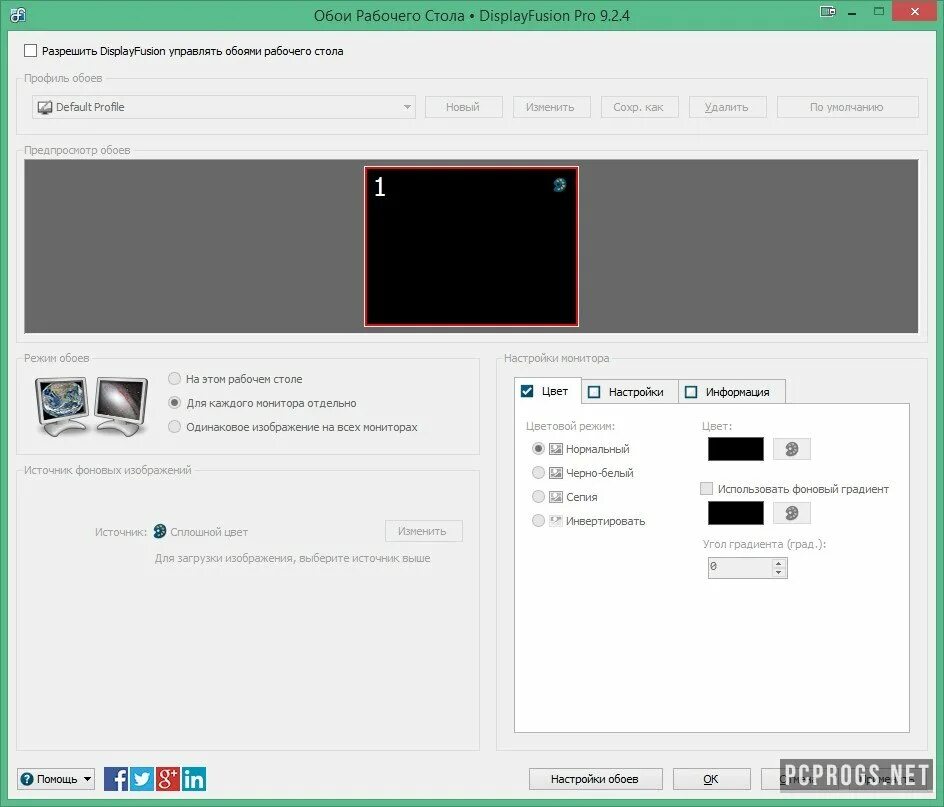This screenshot has height=807, width=944.
Task: Click palette icon in monitor 1 preview
Action: [x=559, y=185]
